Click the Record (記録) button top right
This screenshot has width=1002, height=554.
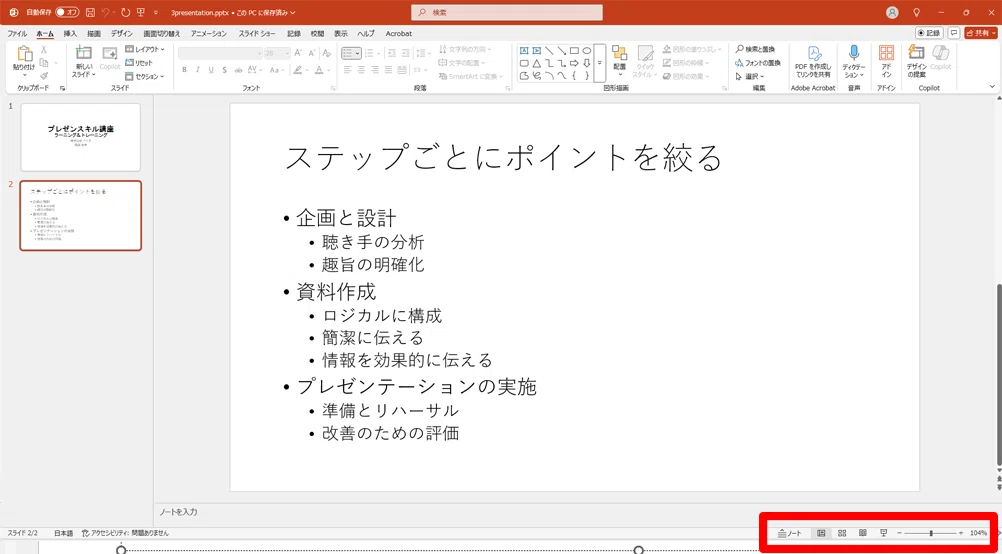click(929, 33)
